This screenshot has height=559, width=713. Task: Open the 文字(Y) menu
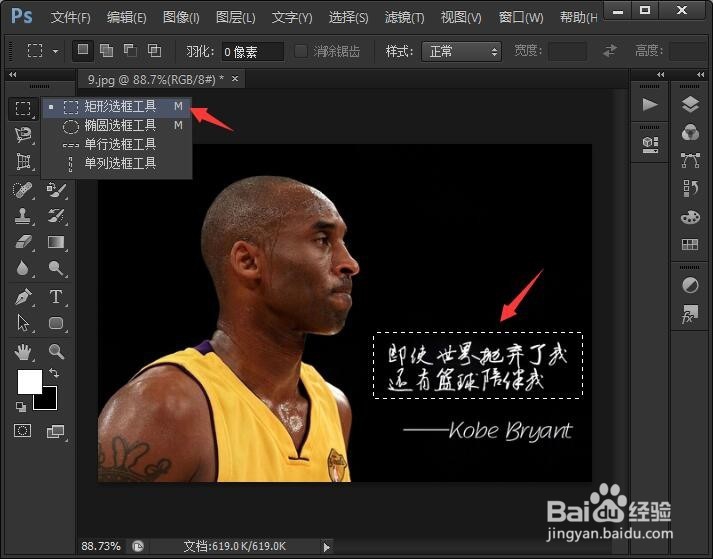pos(292,17)
